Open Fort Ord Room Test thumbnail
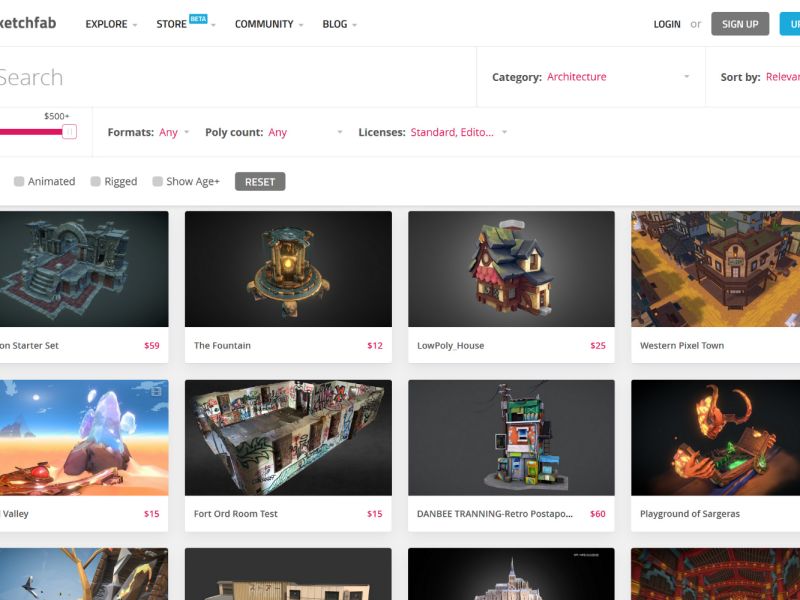The height and width of the screenshot is (600, 800). click(x=288, y=437)
